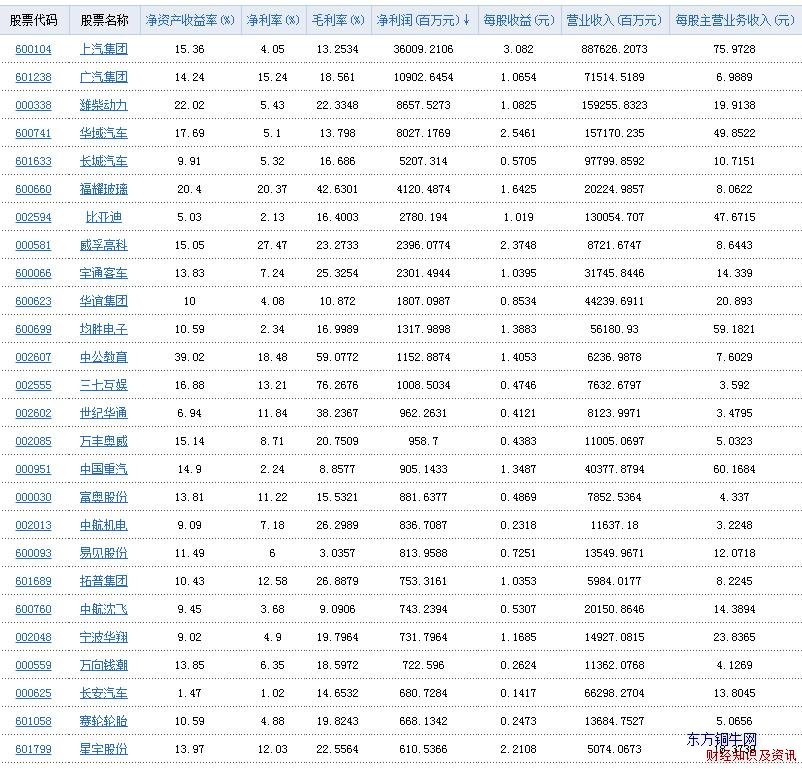This screenshot has height=769, width=802.
Task: Sort by 净资产收益率(%) column header
Action: click(190, 20)
